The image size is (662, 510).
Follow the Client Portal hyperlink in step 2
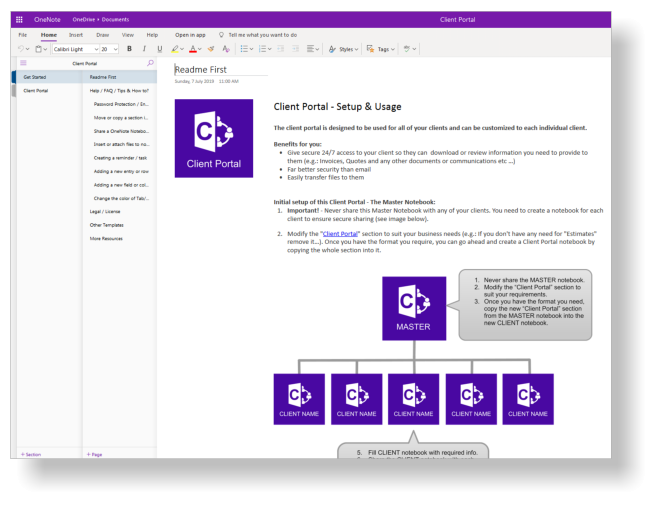coord(340,234)
